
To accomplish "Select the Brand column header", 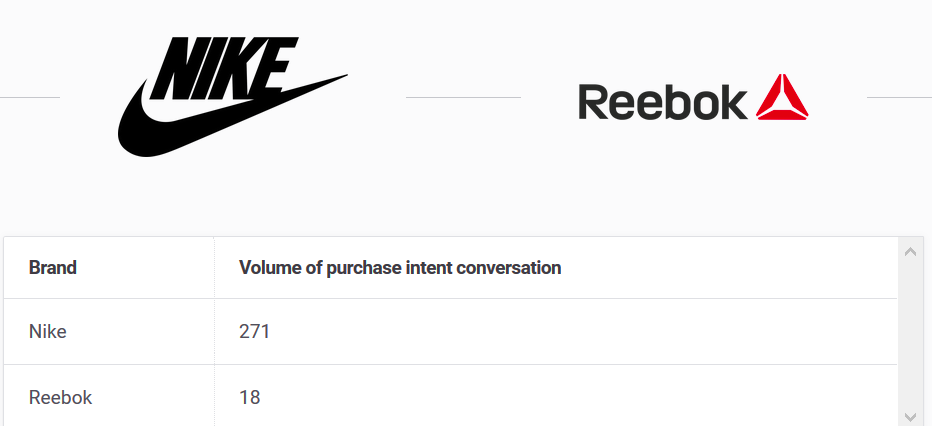I will click(x=53, y=268).
